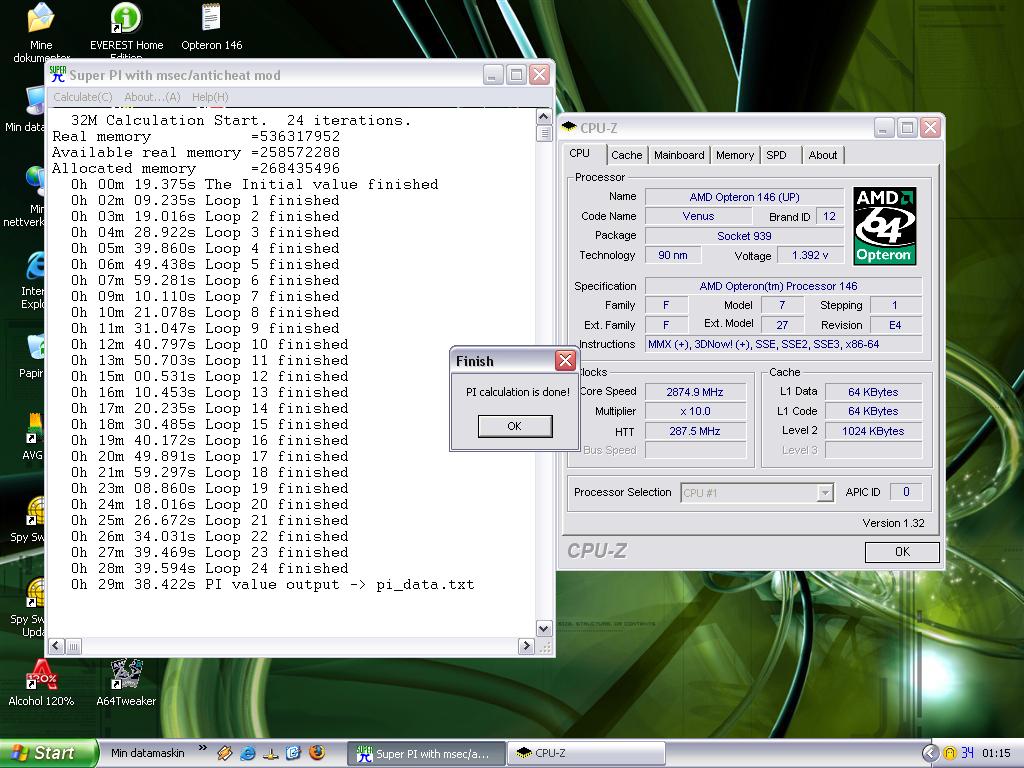Viewport: 1024px width, 768px height.
Task: Switch to the Cache tab in CPU-Z
Action: coord(626,155)
